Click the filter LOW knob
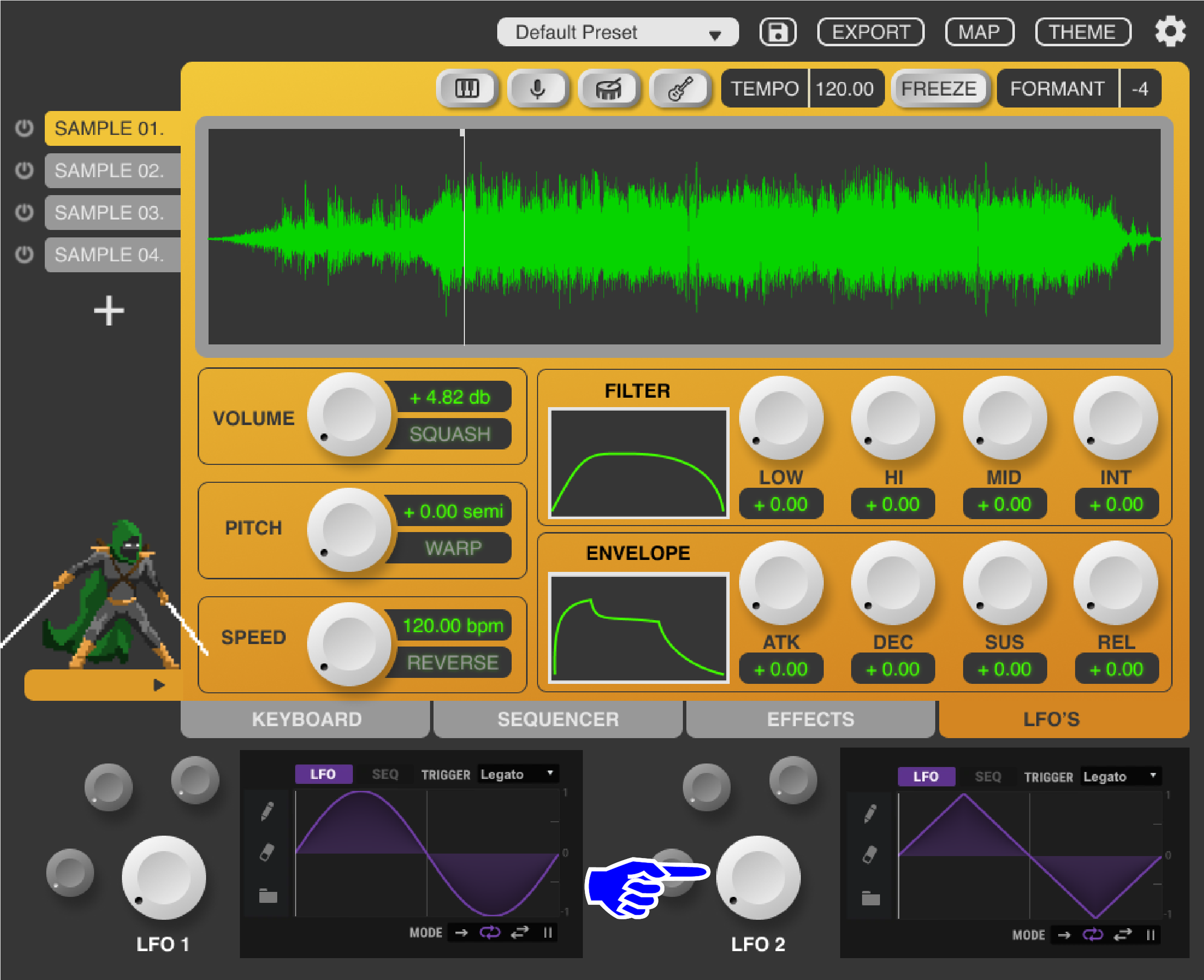Screen dimensions: 1204x980 click(x=781, y=418)
